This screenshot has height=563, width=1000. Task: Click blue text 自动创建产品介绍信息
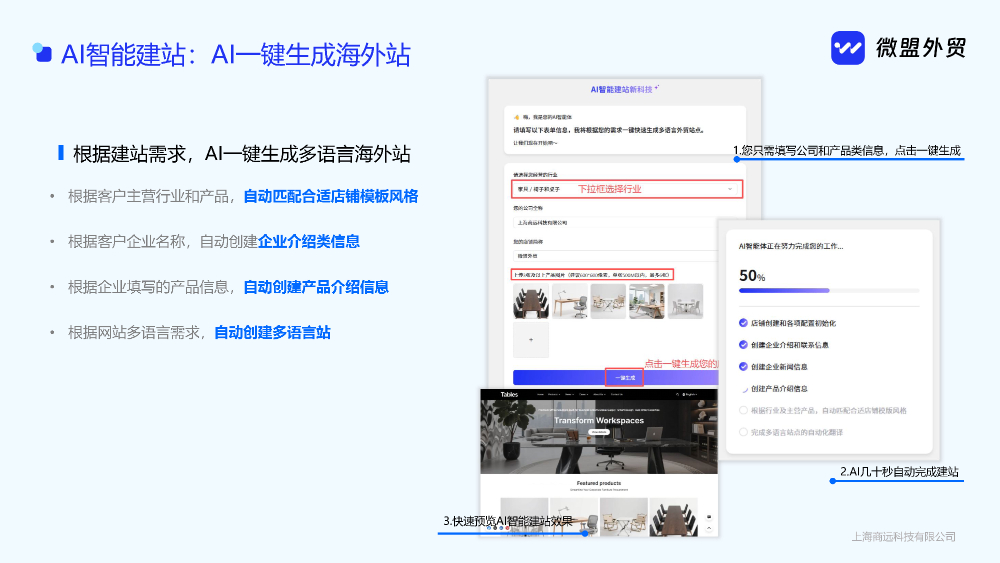click(x=316, y=288)
